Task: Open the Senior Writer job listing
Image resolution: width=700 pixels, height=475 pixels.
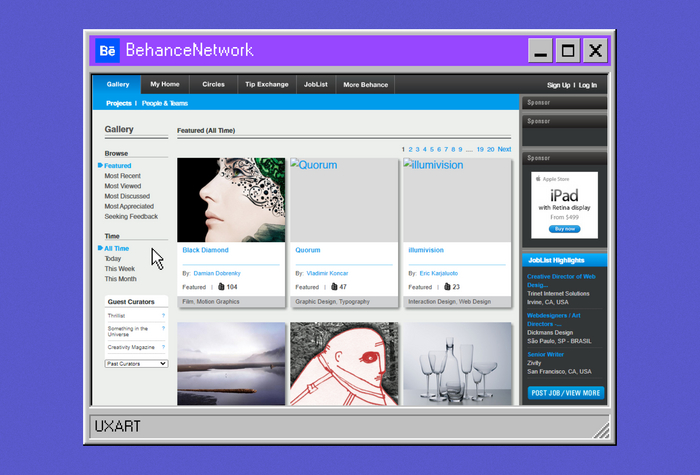Action: point(545,354)
